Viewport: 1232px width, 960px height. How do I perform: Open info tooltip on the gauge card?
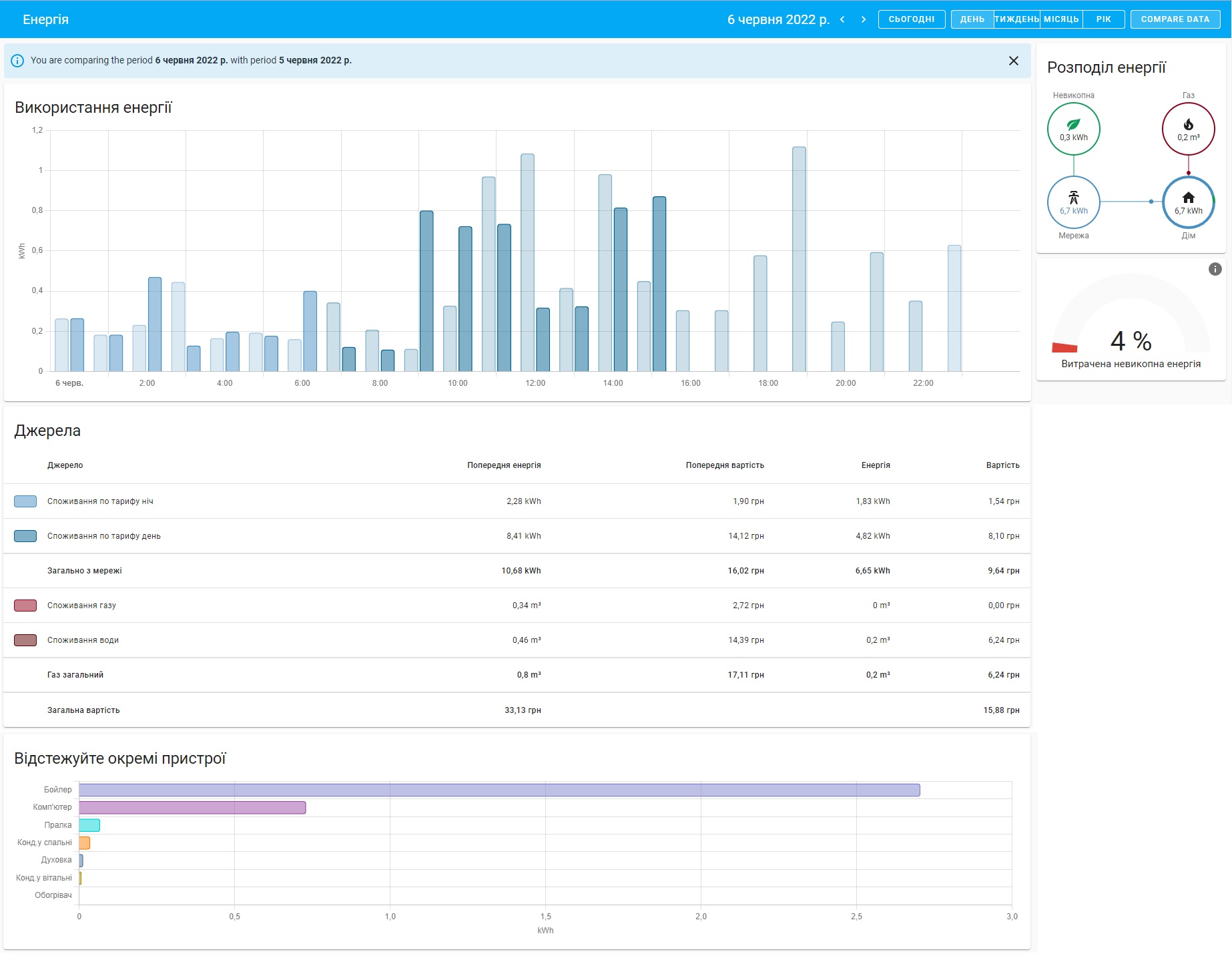point(1215,269)
